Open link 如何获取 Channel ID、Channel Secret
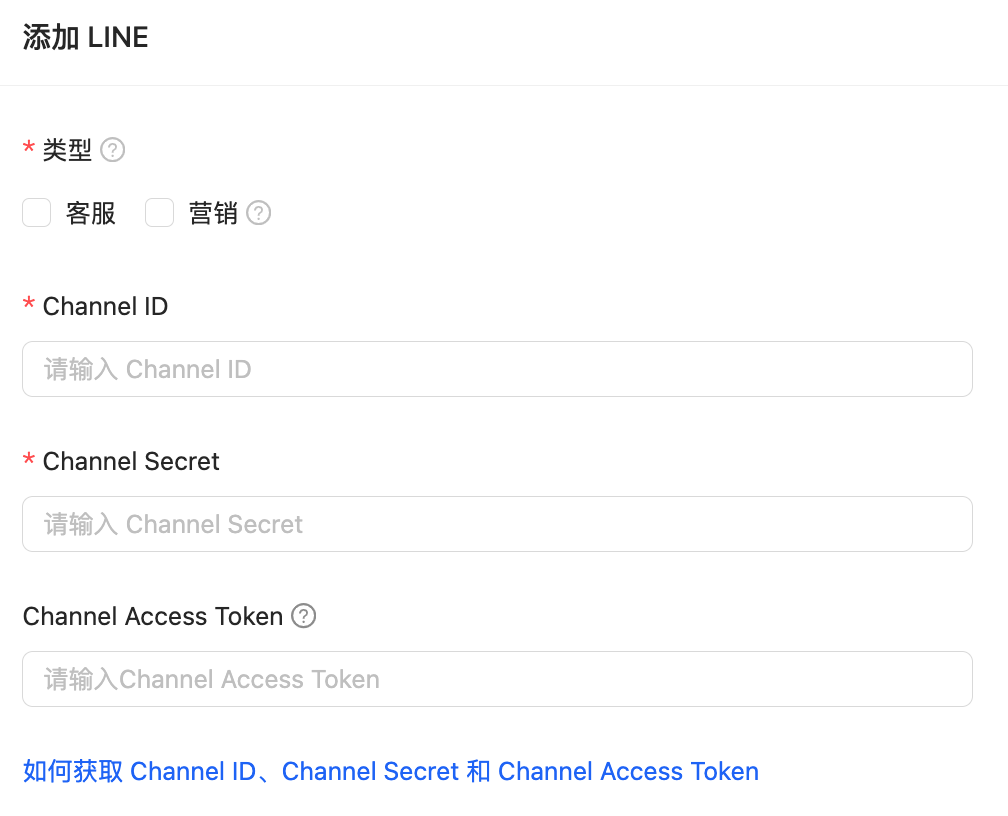1008x816 pixels. tap(391, 772)
